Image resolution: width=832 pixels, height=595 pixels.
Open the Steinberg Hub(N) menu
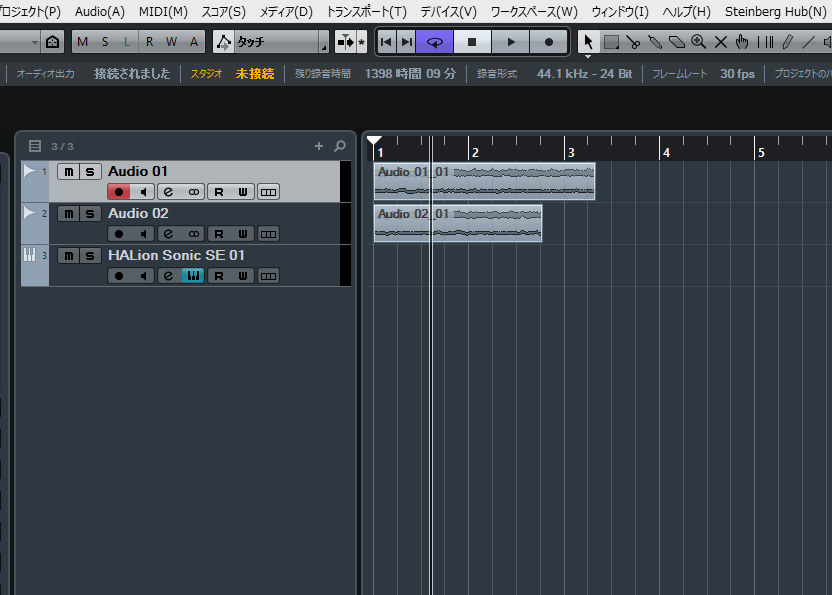pyautogui.click(x=775, y=11)
